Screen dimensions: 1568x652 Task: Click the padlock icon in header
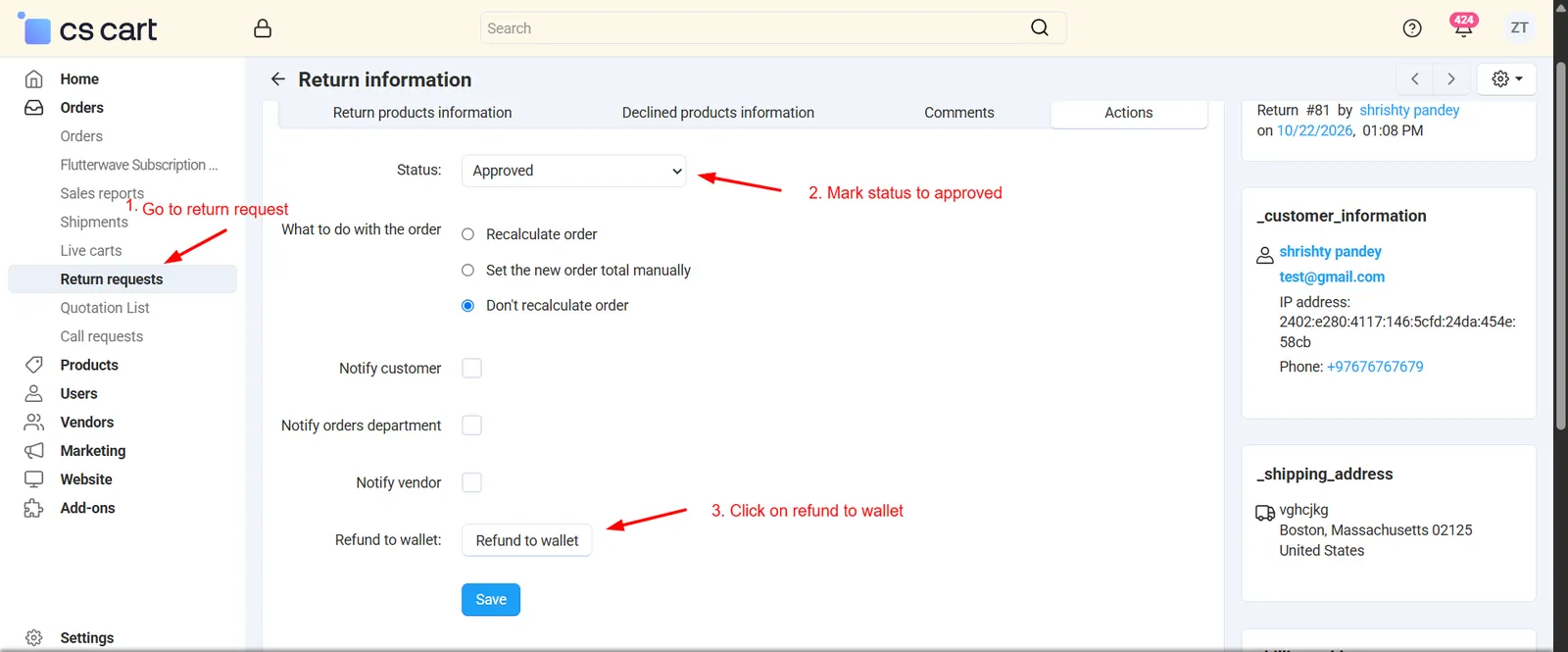pos(263,28)
